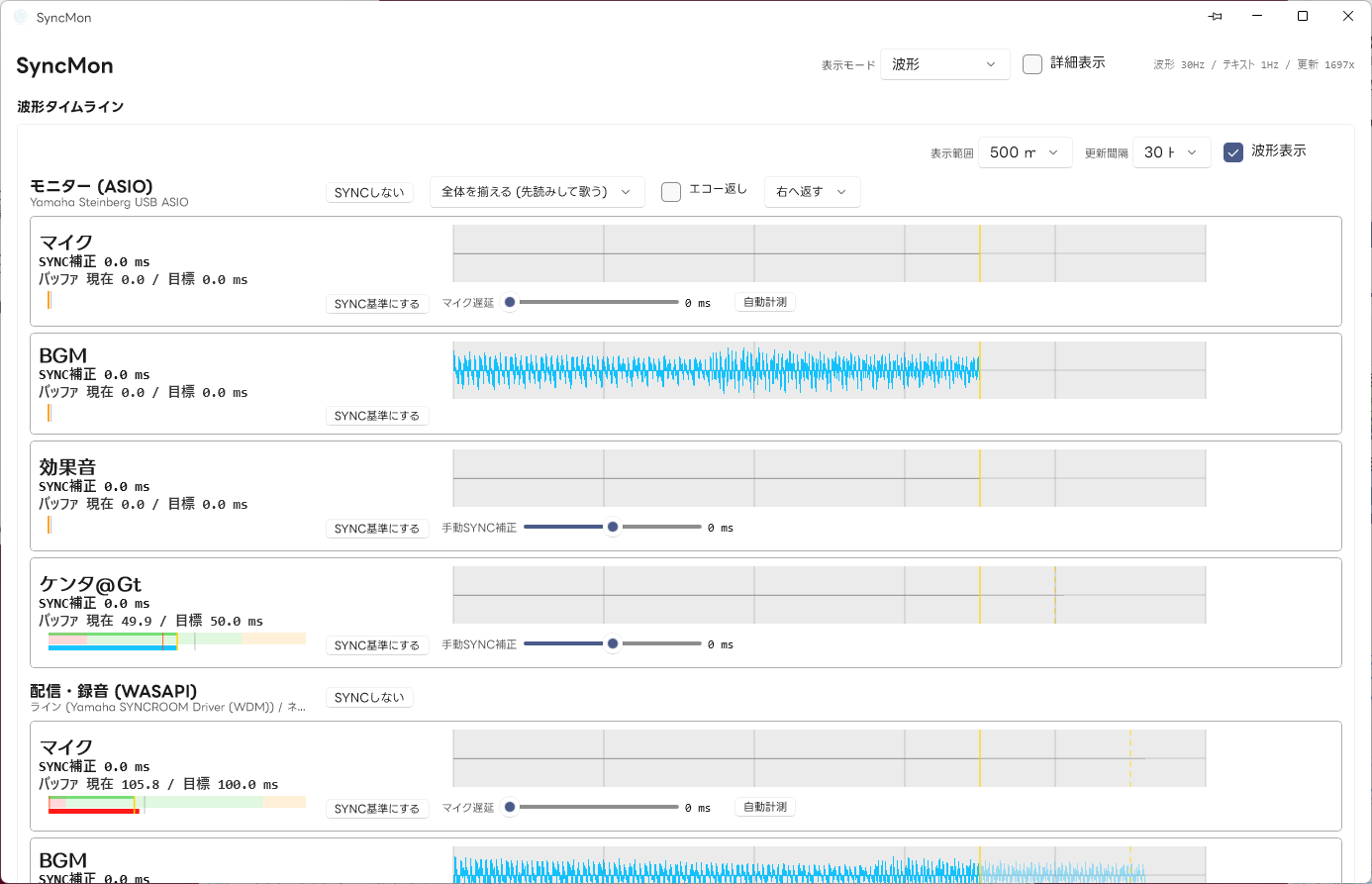Click the マイク遅延 slider in WASAPI マイク row

591,807
